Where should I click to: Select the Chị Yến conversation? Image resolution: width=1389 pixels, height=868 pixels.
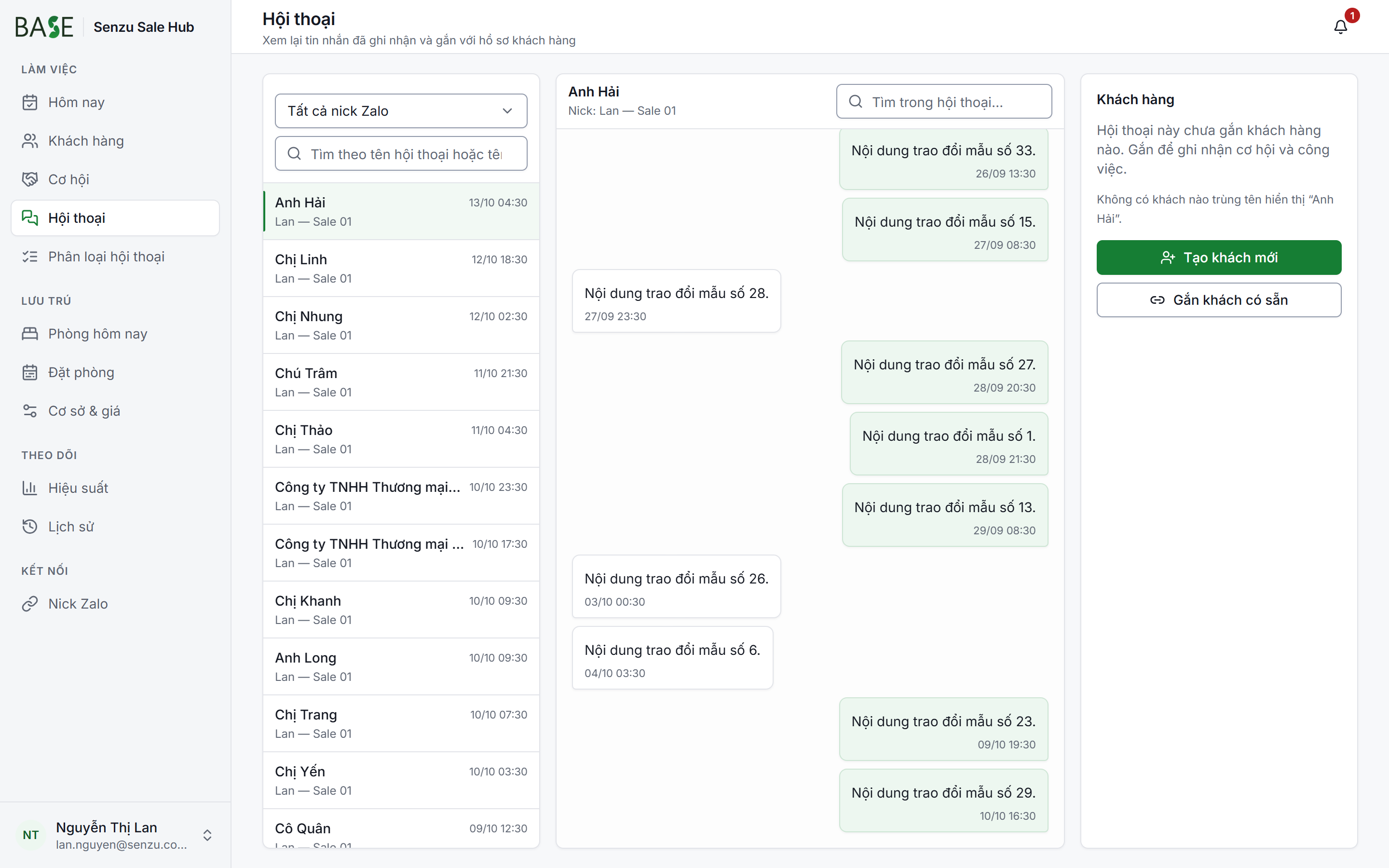tap(401, 780)
